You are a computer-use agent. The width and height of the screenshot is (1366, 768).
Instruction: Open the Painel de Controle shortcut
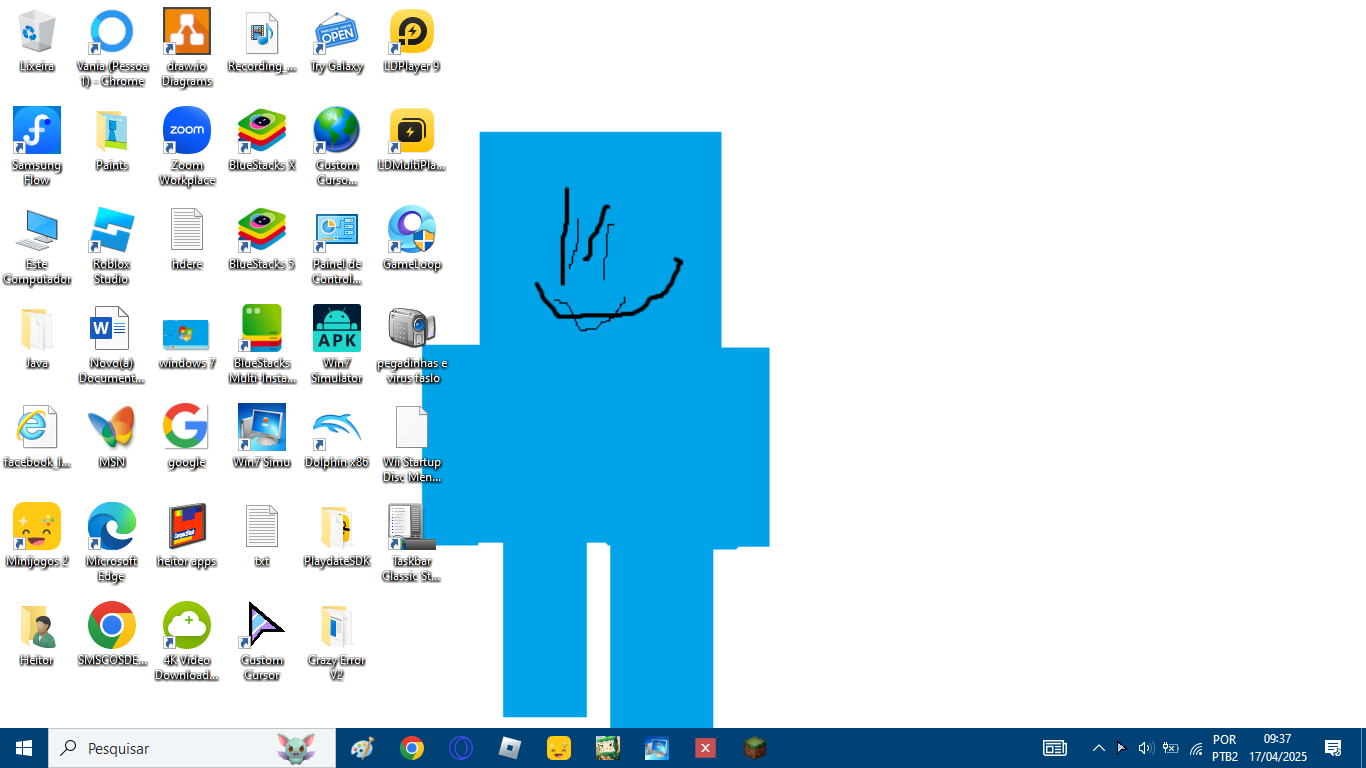click(x=337, y=246)
